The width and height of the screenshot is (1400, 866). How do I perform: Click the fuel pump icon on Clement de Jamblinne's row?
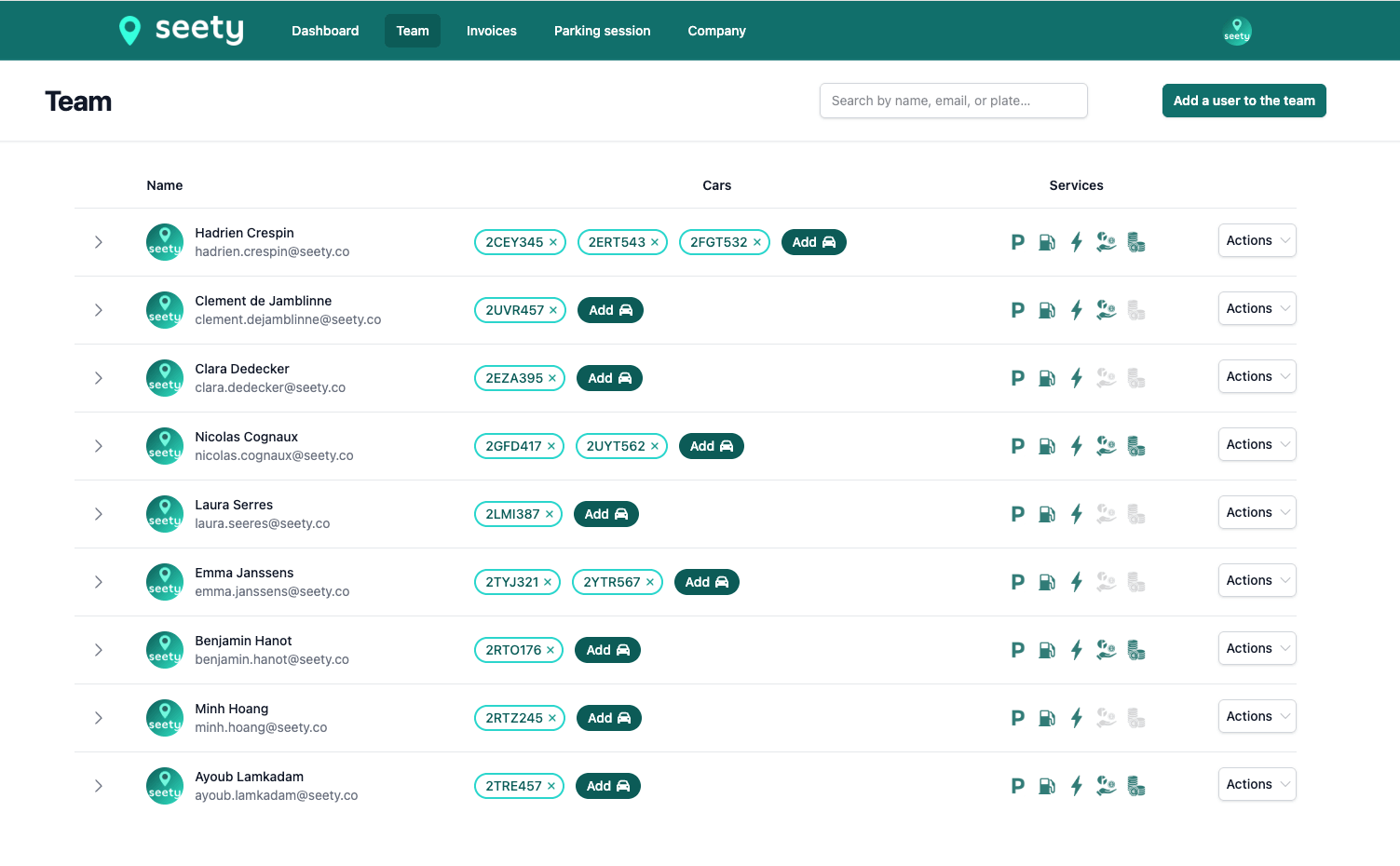point(1046,309)
